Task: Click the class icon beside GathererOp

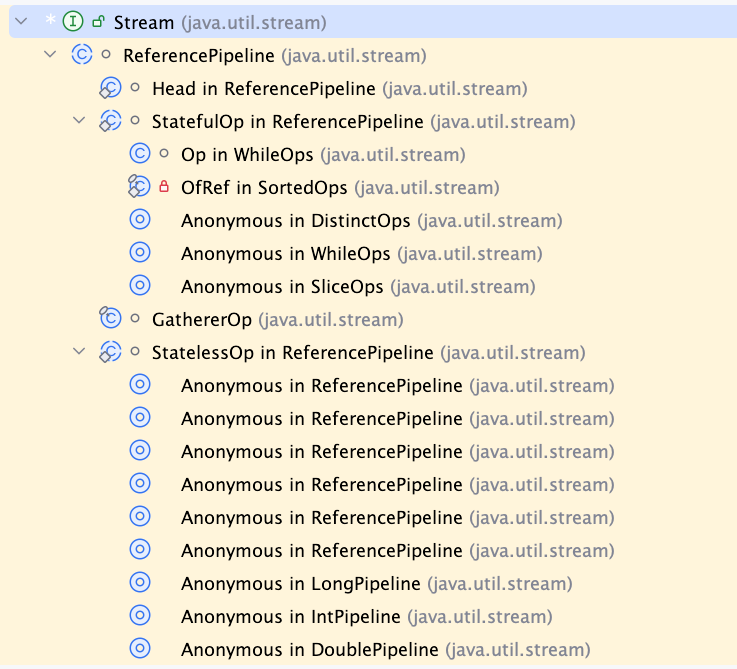Action: pos(110,319)
